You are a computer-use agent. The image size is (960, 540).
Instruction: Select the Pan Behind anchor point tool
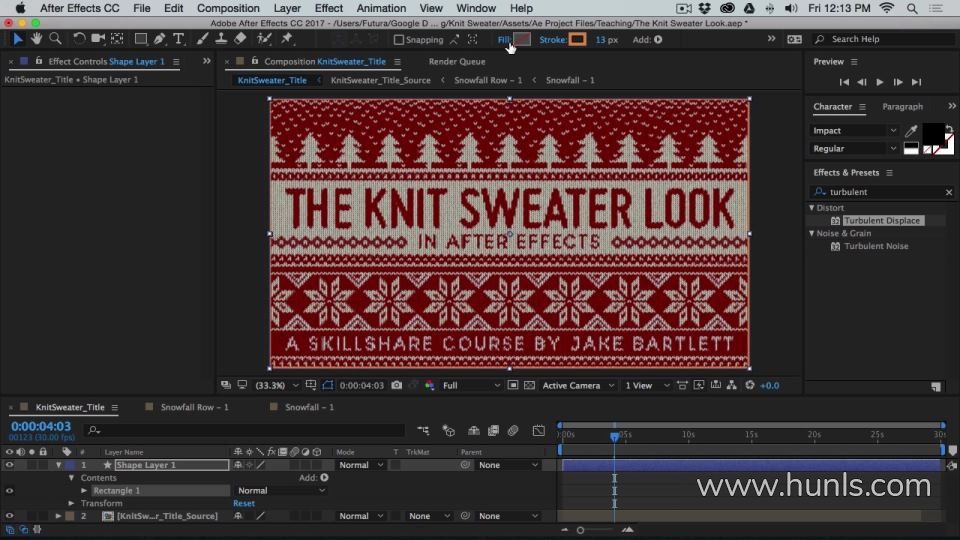click(x=117, y=39)
